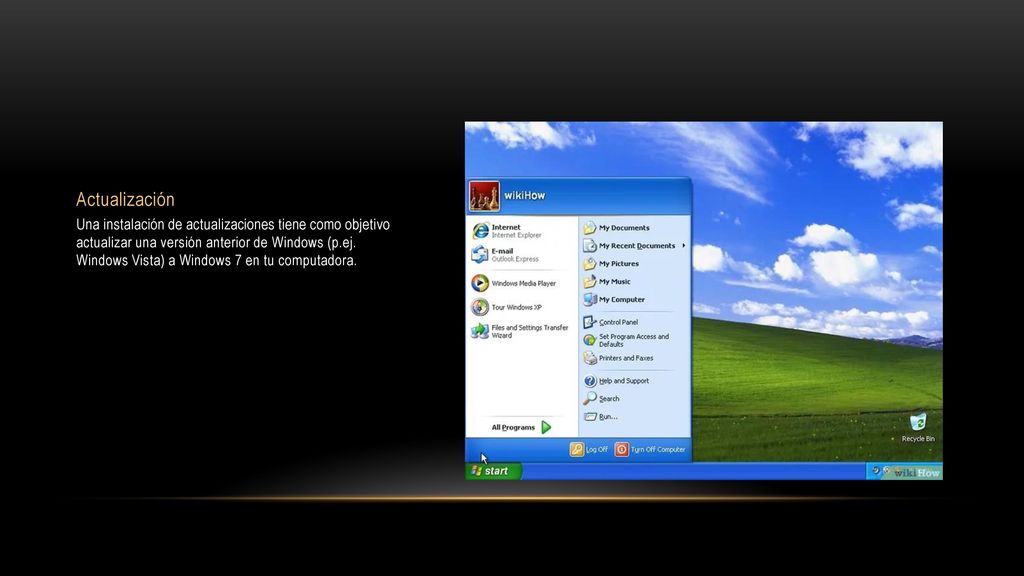Click the Turn Off Computer button
The image size is (1024, 576).
click(650, 449)
